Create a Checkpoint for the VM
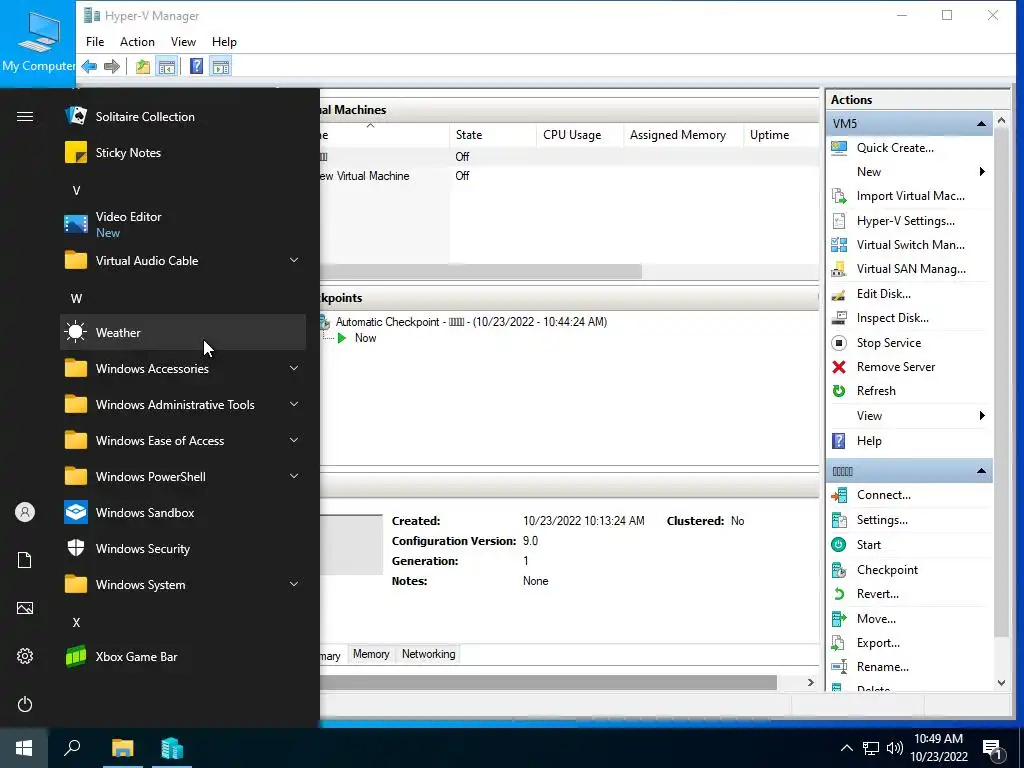 pos(887,569)
